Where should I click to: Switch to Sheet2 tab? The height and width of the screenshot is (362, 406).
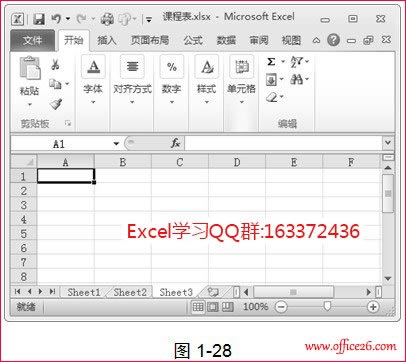click(x=130, y=292)
